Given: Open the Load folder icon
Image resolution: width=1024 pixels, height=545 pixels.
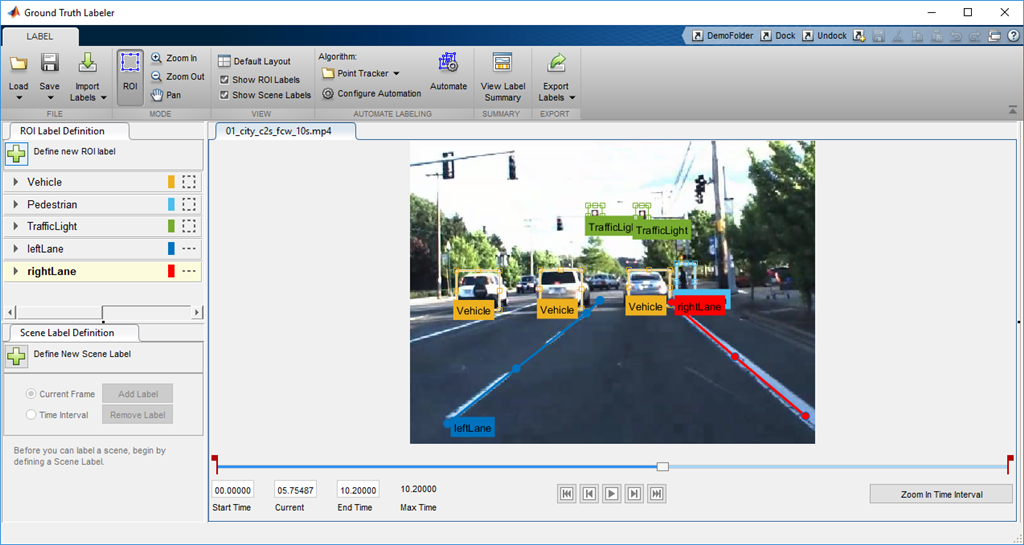Looking at the screenshot, I should coord(18,63).
